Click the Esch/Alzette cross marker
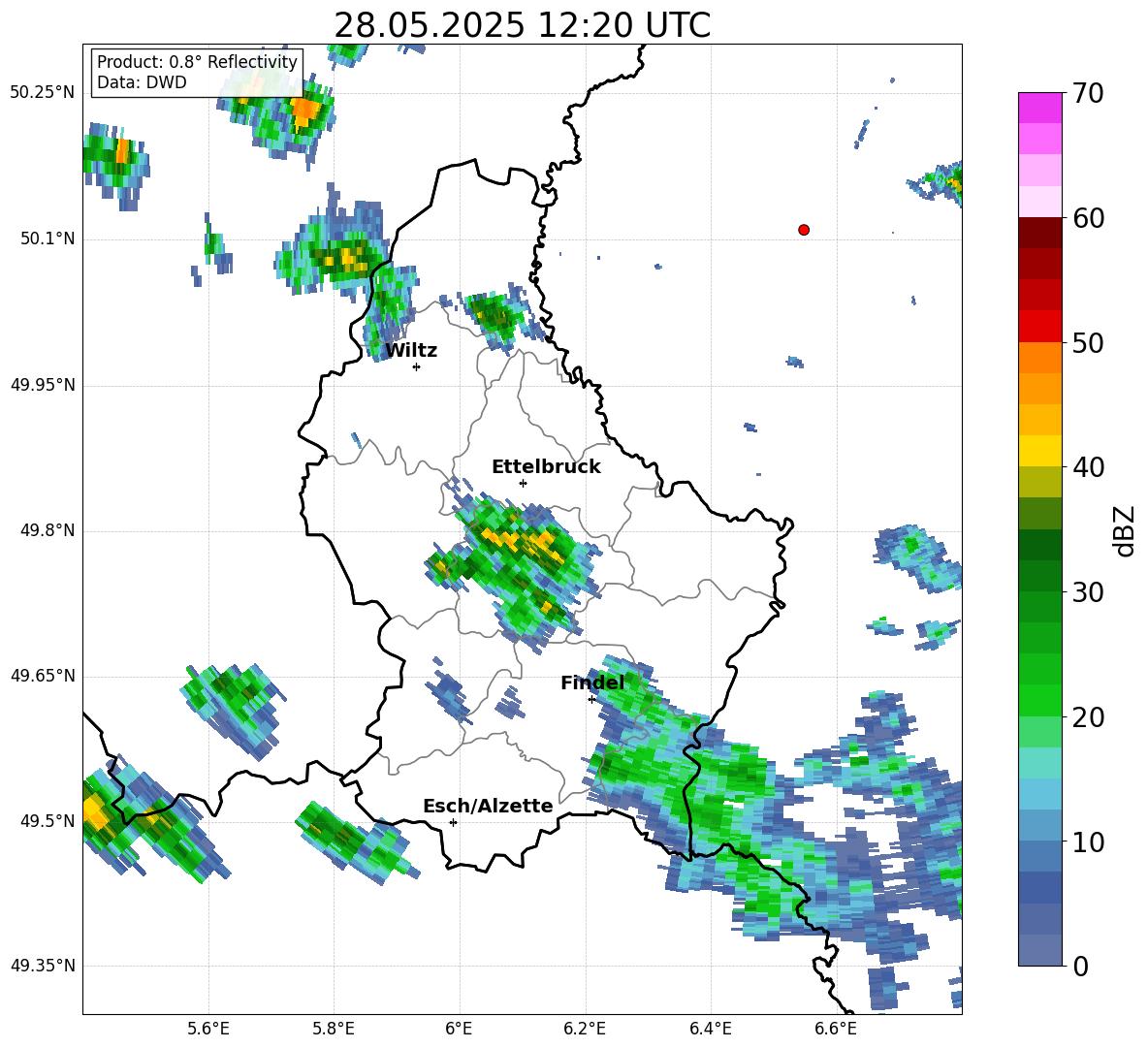 click(x=453, y=822)
